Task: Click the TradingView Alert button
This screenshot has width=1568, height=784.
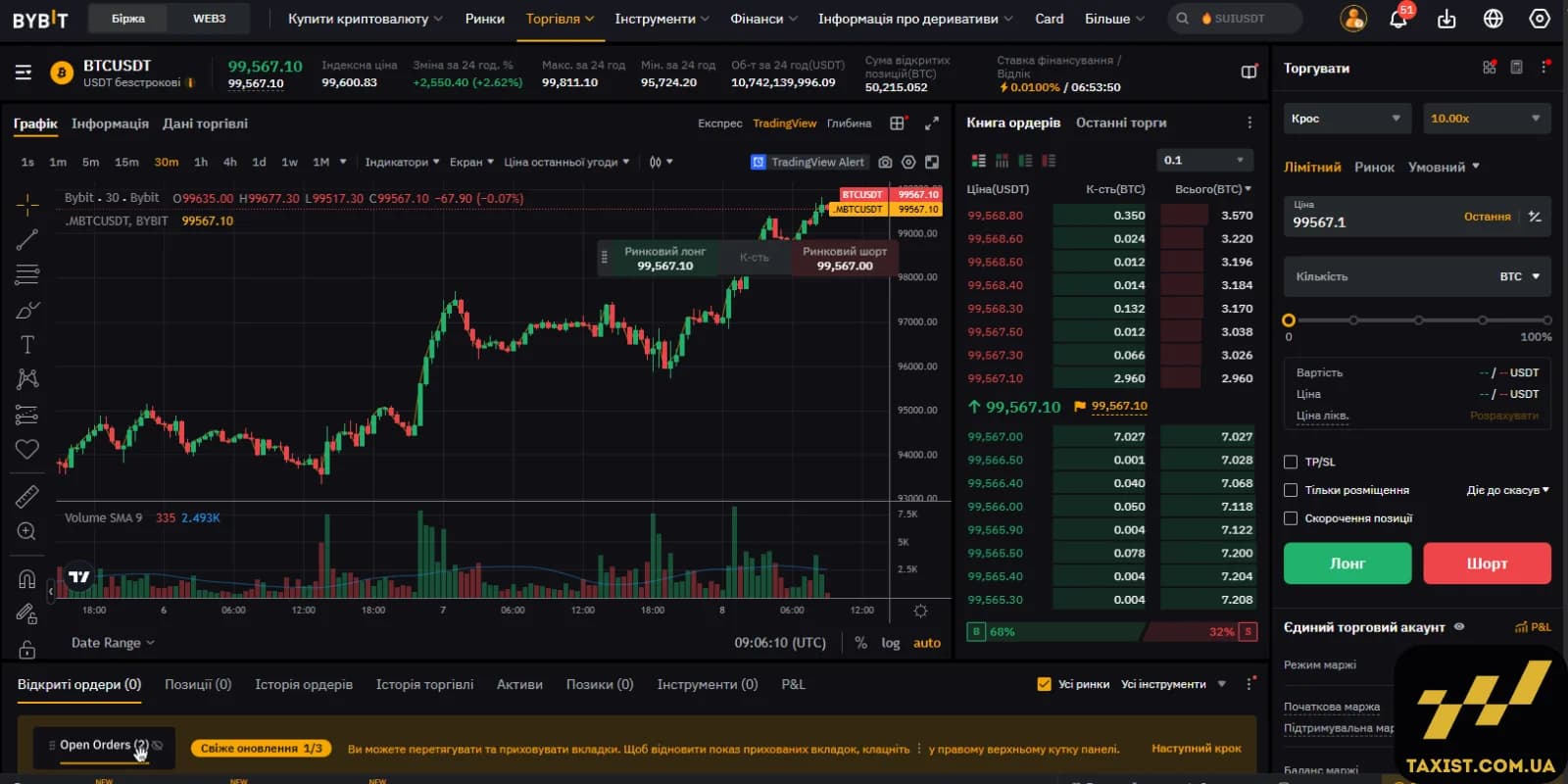Action: [808, 163]
